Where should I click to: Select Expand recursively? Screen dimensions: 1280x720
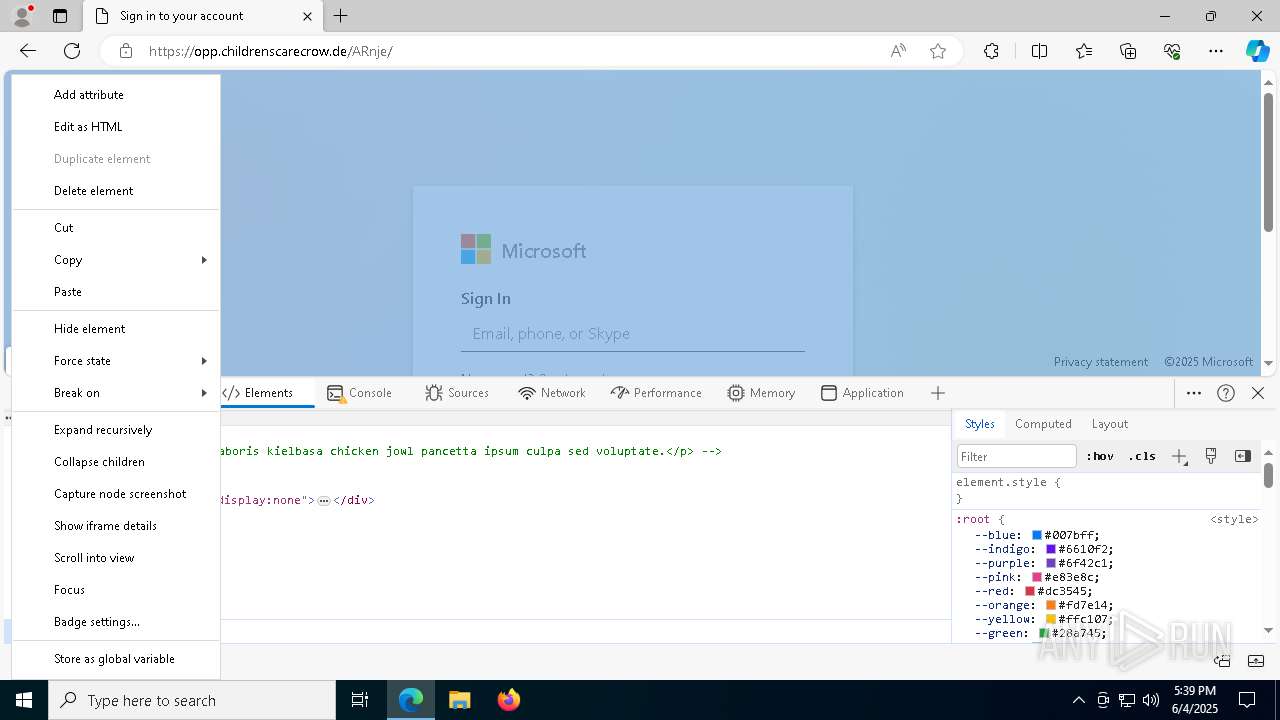tap(116, 430)
